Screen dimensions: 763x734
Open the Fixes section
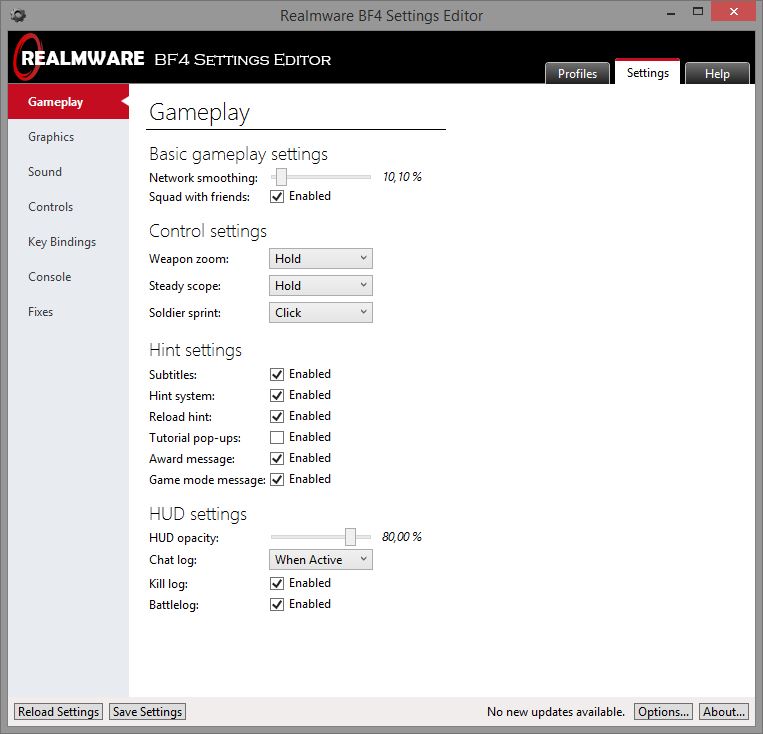(68, 312)
